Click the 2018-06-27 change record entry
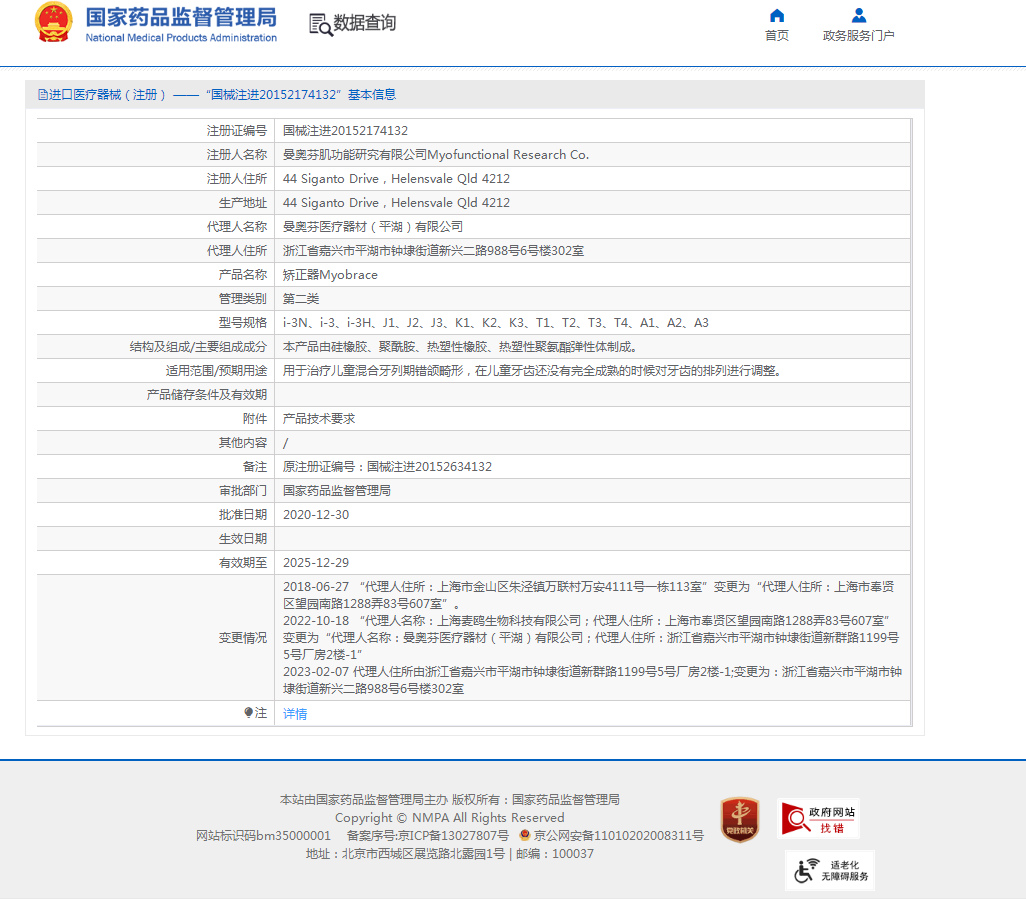This screenshot has width=1026, height=916. 589,595
